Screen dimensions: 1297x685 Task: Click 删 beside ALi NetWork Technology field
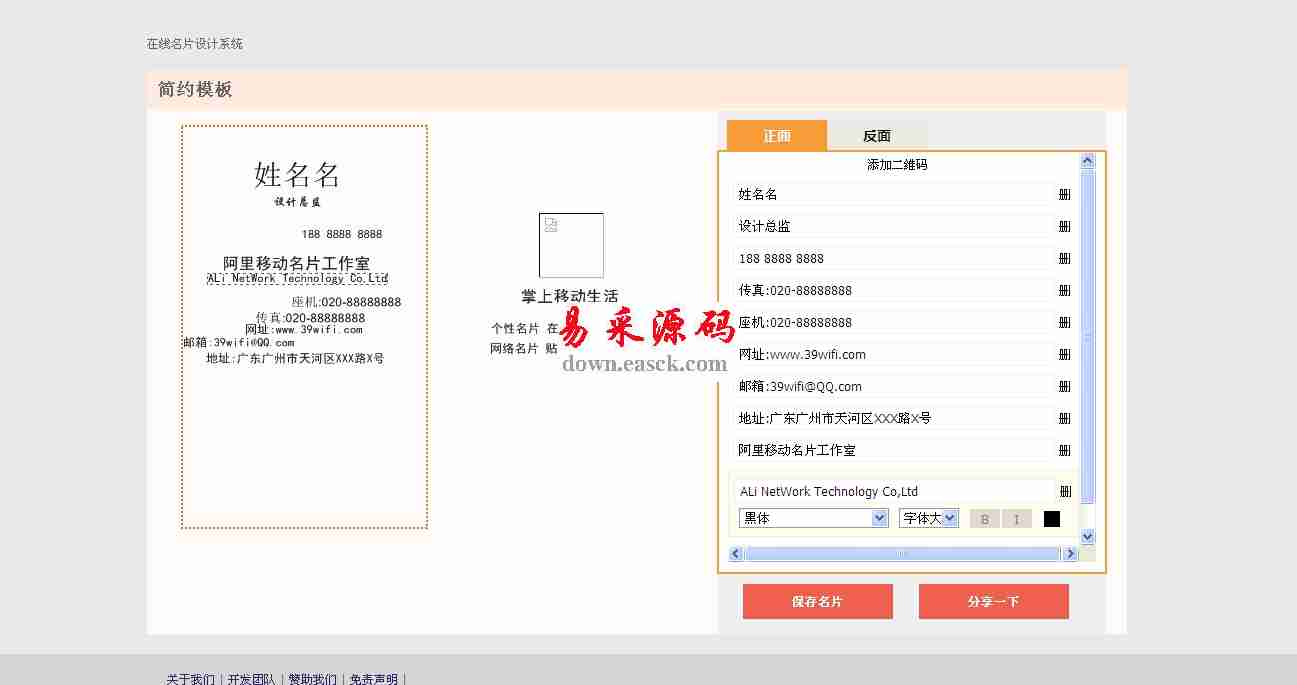[1065, 492]
